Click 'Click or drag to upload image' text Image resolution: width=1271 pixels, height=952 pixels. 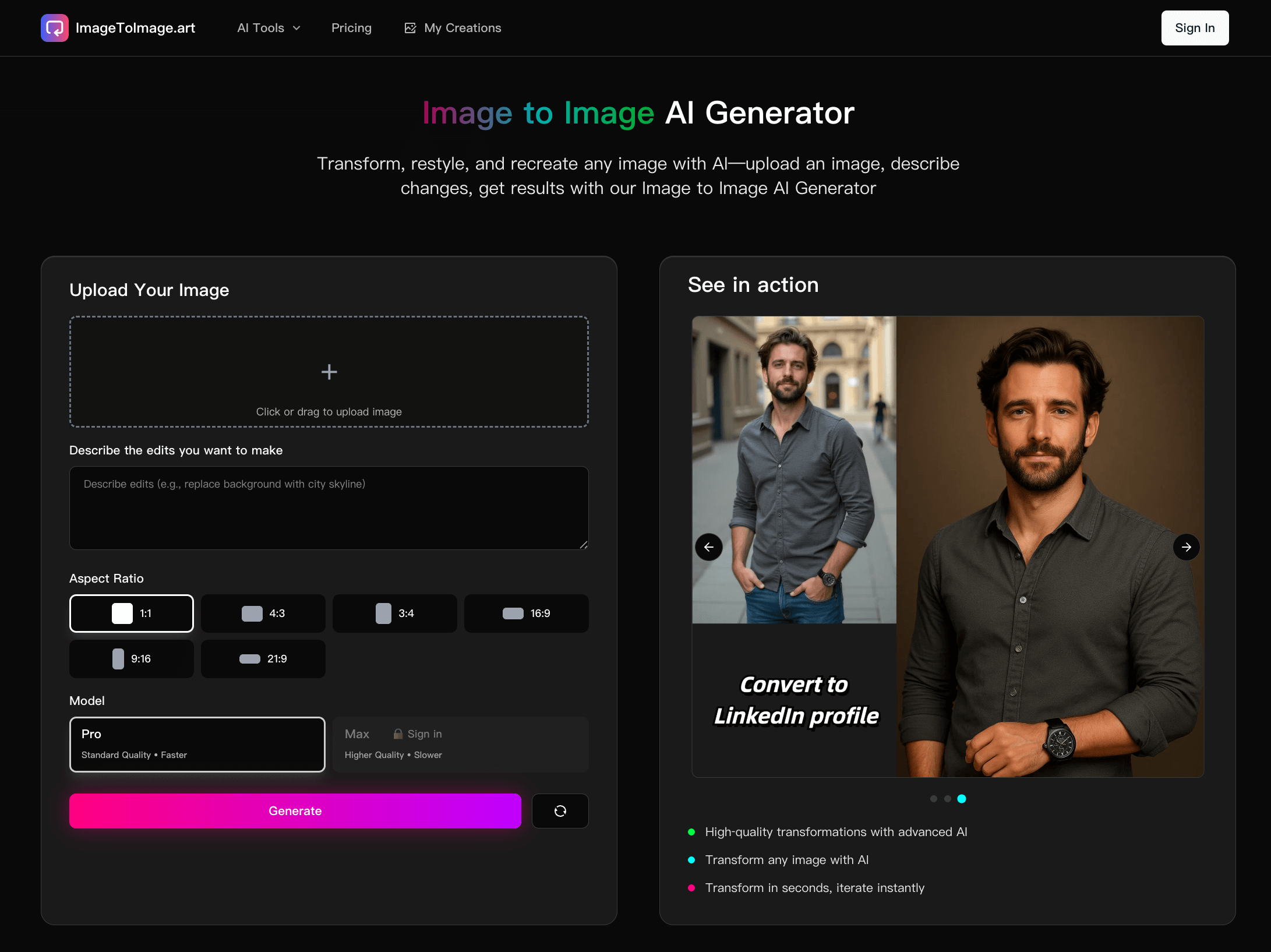tap(329, 412)
